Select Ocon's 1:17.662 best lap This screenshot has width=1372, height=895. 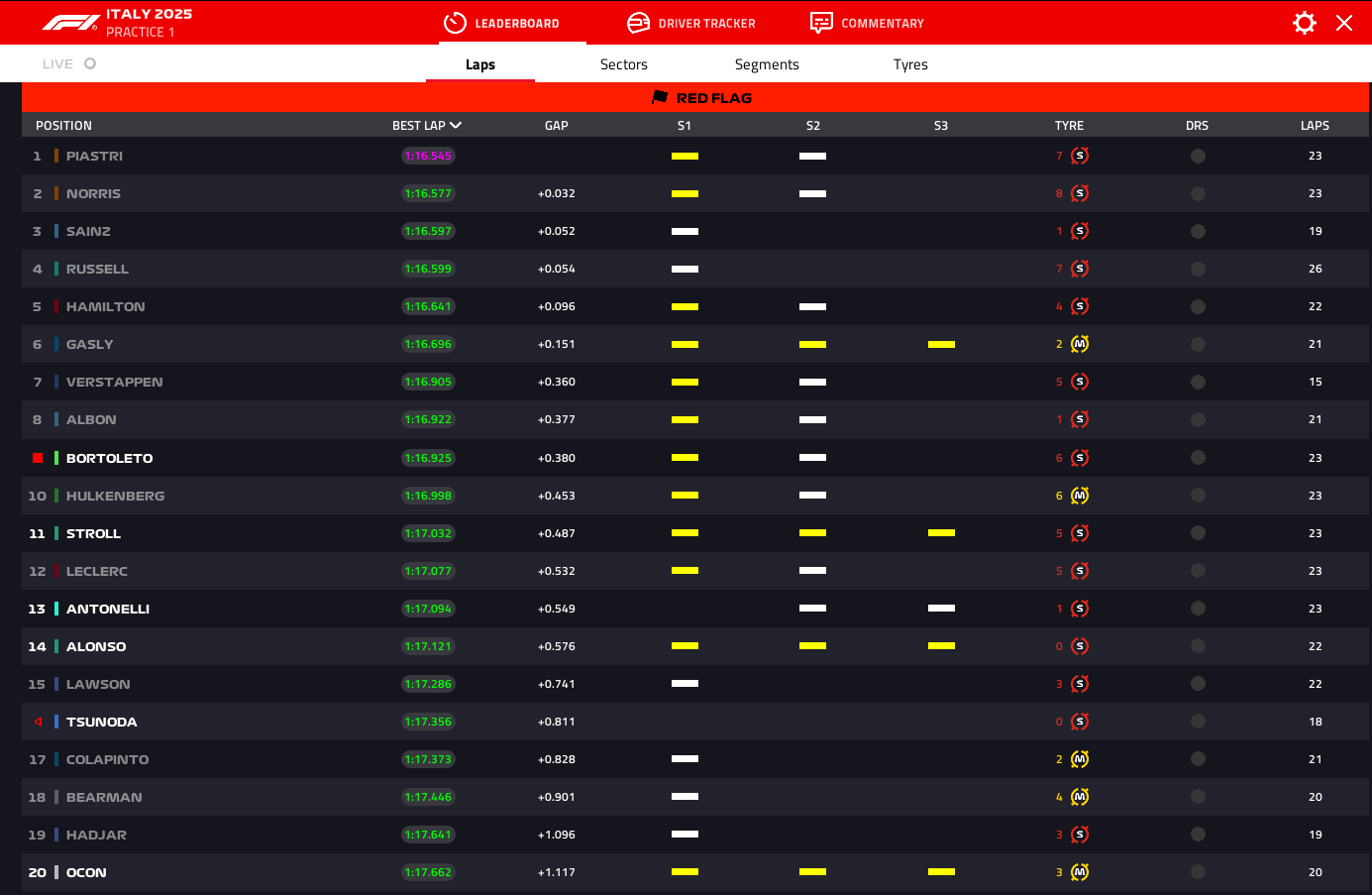pyautogui.click(x=428, y=872)
